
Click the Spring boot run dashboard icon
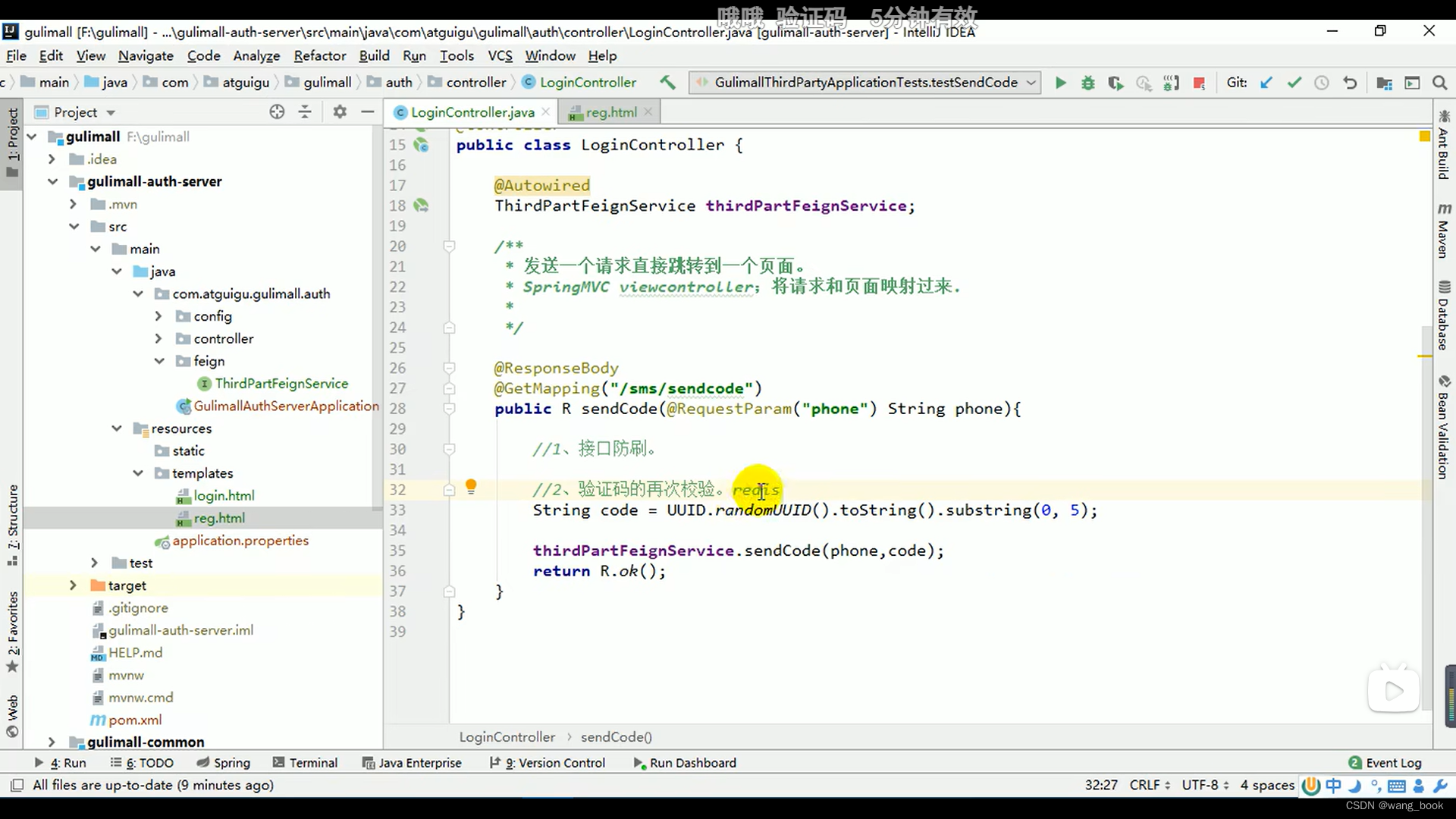(638, 762)
